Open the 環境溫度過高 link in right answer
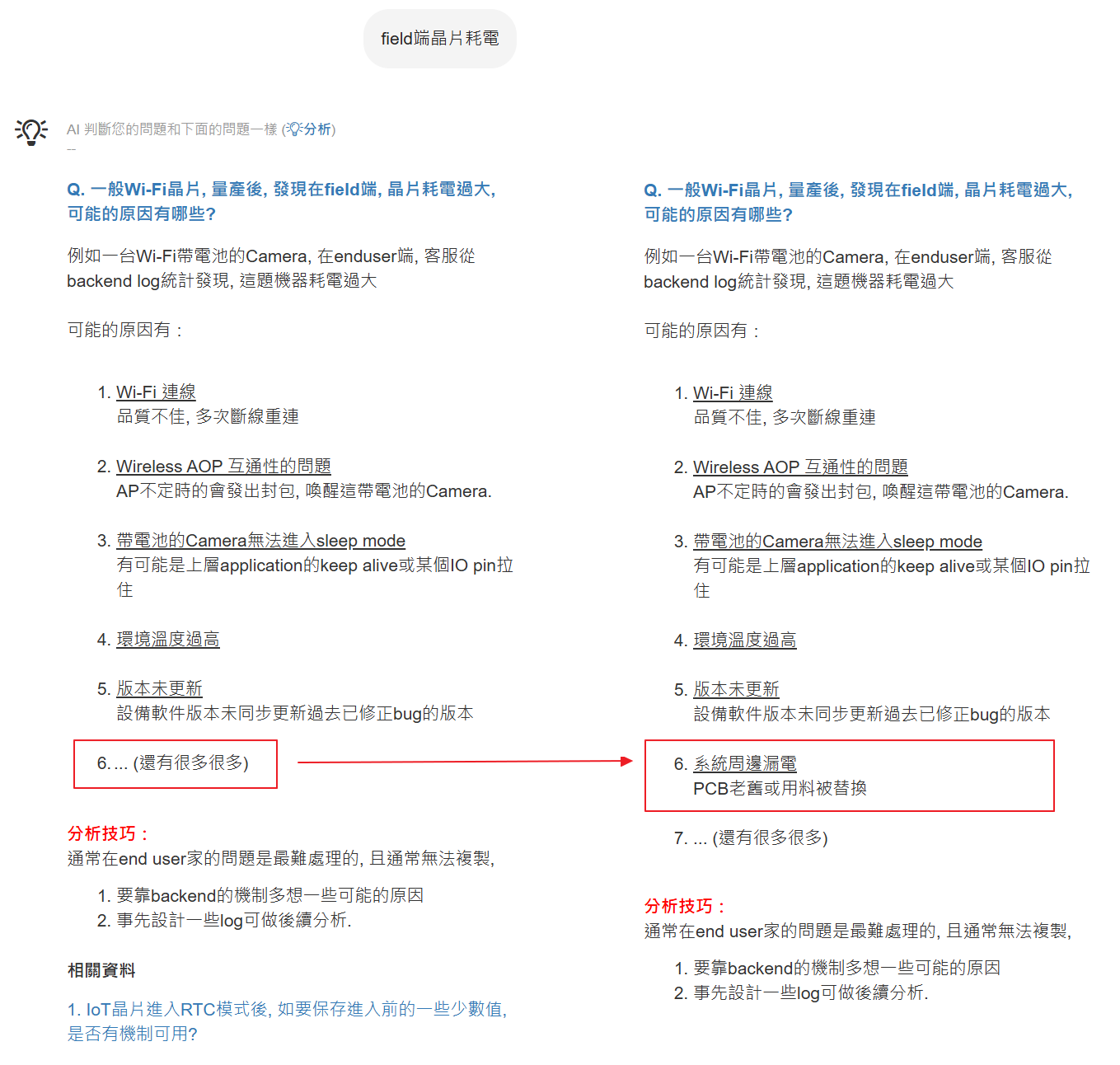The image size is (1120, 1065). click(x=745, y=640)
